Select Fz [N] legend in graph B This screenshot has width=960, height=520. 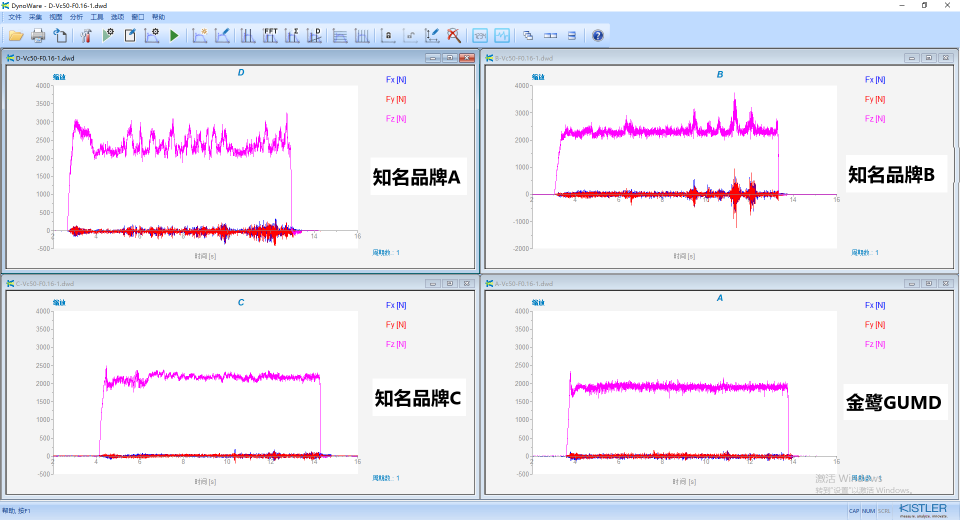pyautogui.click(x=875, y=119)
